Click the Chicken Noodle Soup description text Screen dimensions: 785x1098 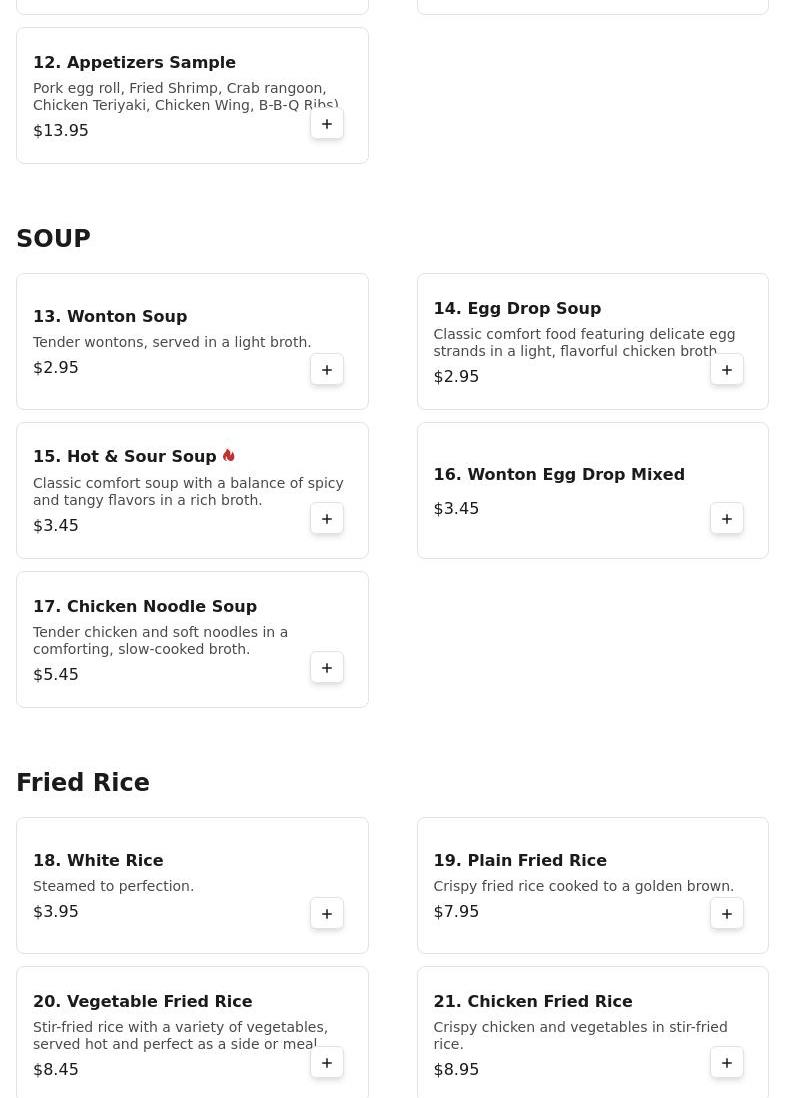pos(160,640)
